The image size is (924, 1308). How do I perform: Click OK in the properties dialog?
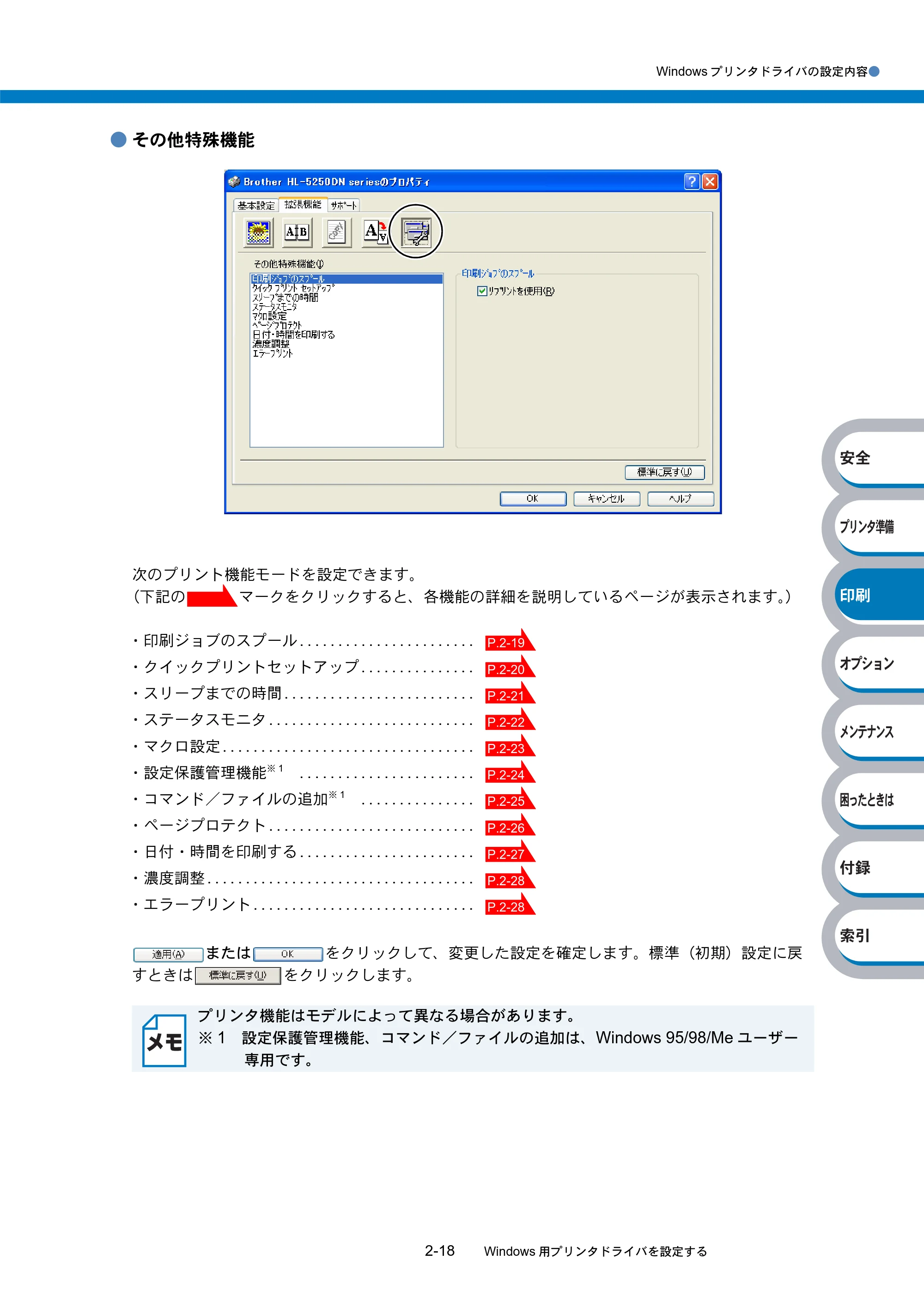(x=533, y=499)
